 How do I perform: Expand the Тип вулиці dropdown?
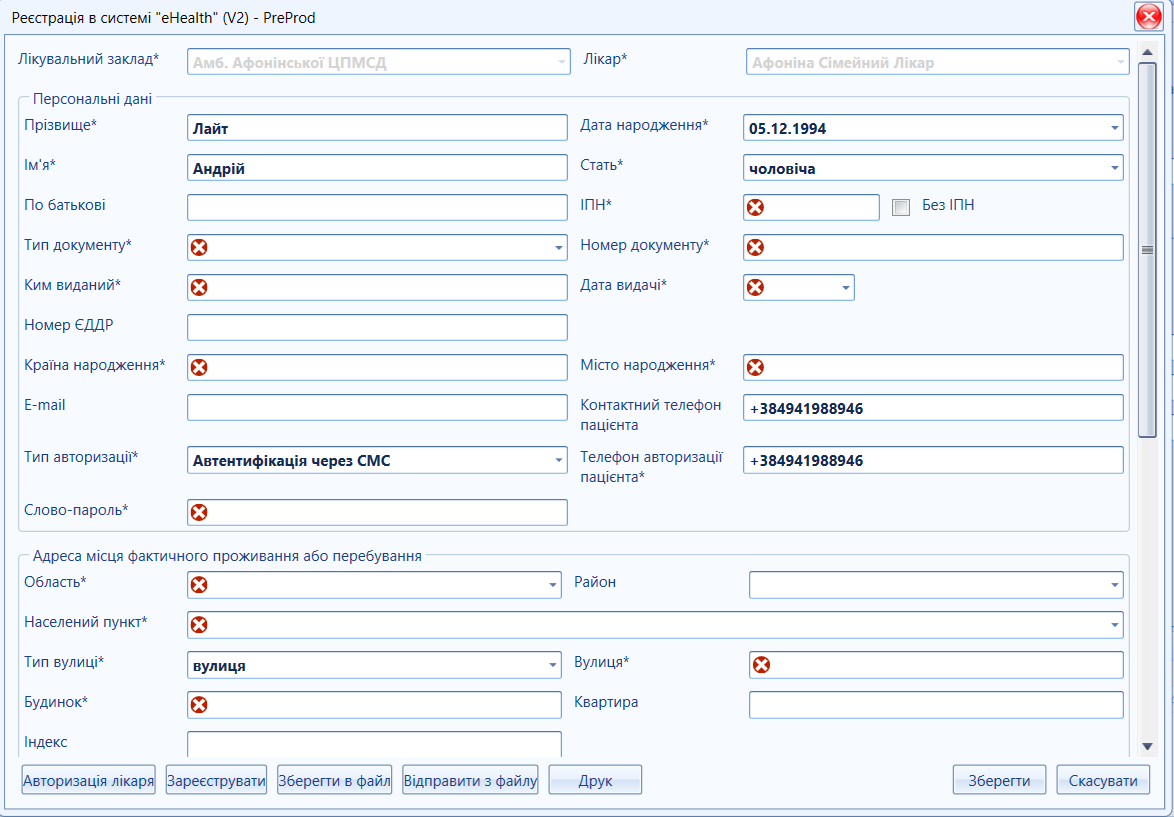click(553, 664)
